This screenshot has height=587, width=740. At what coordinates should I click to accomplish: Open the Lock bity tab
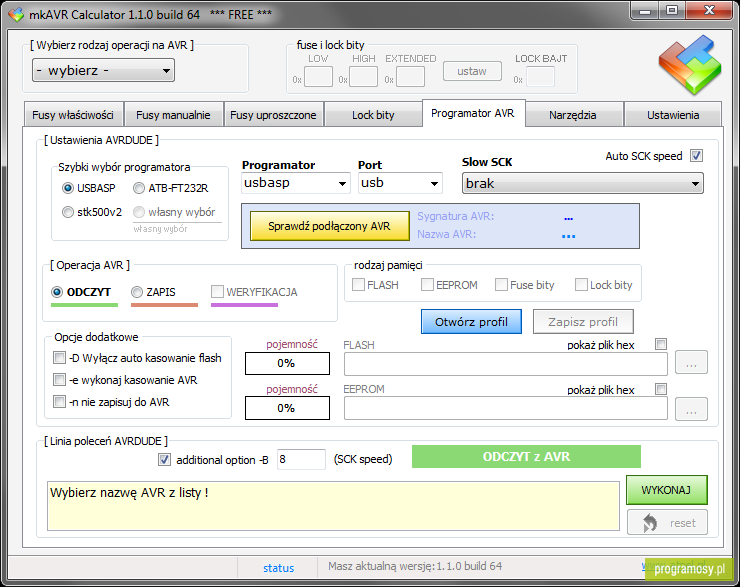(373, 115)
